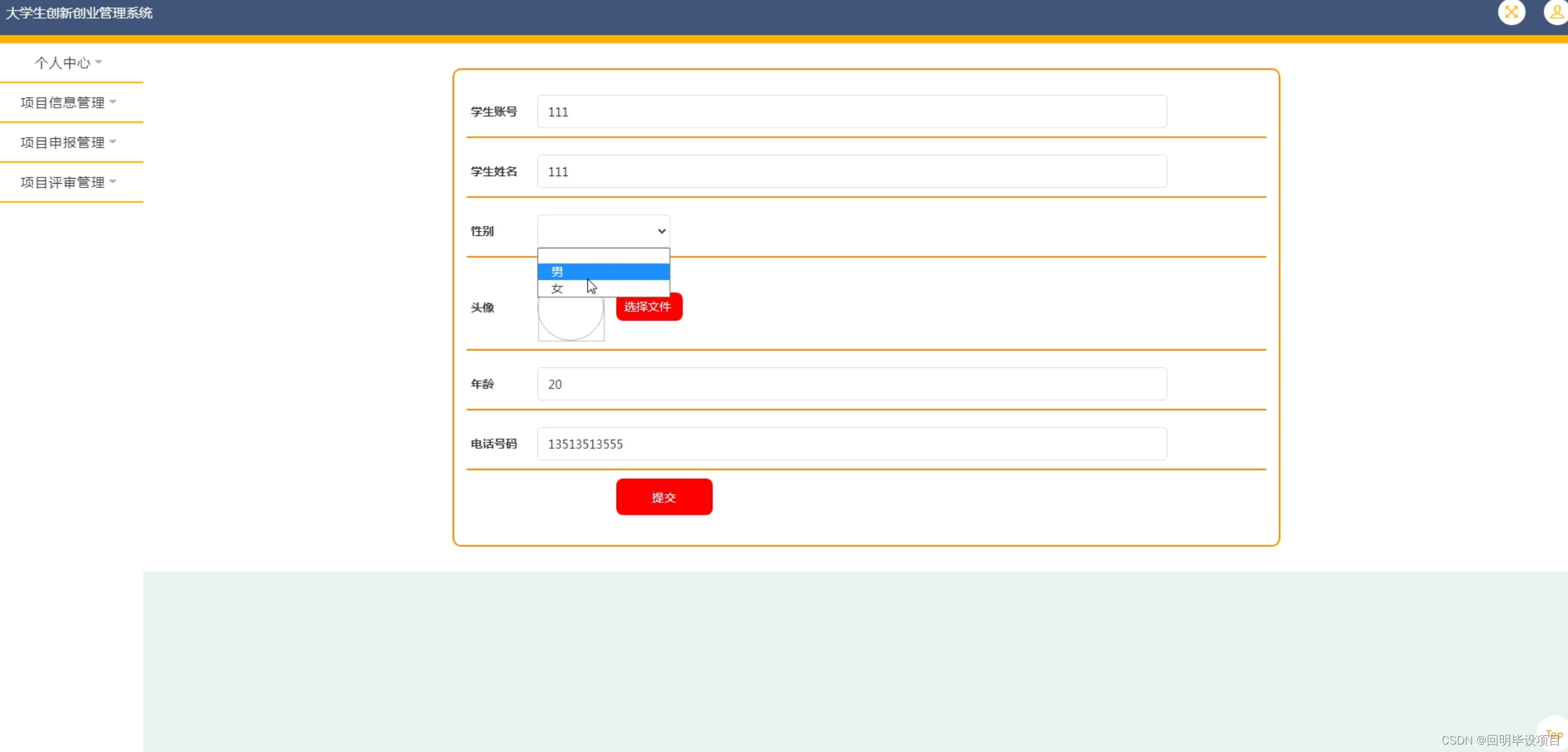Choose the blank option in gender list
The image size is (1568, 752).
603,256
